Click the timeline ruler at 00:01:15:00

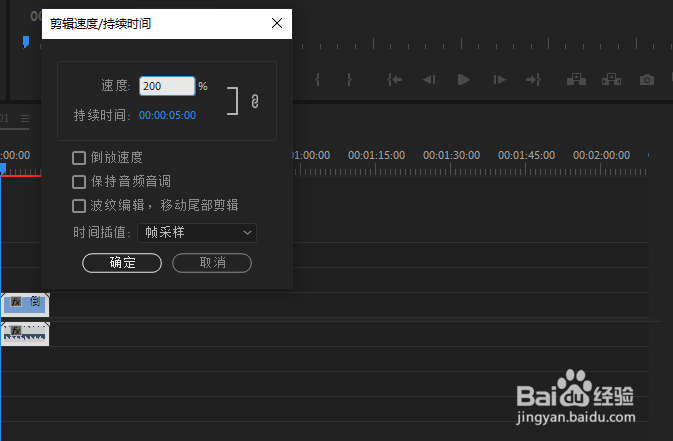click(376, 155)
